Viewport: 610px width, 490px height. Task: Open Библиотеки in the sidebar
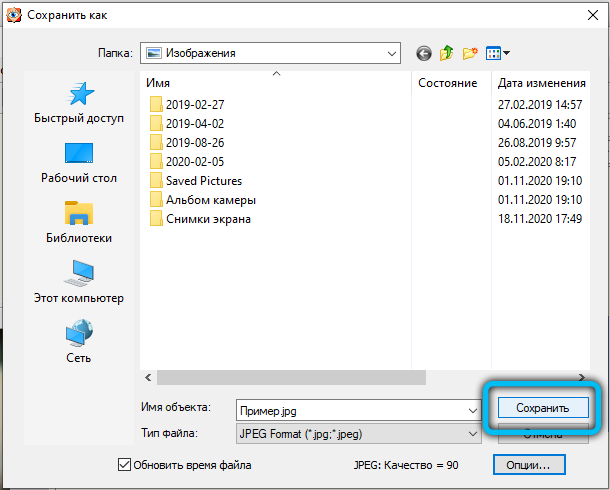(79, 222)
